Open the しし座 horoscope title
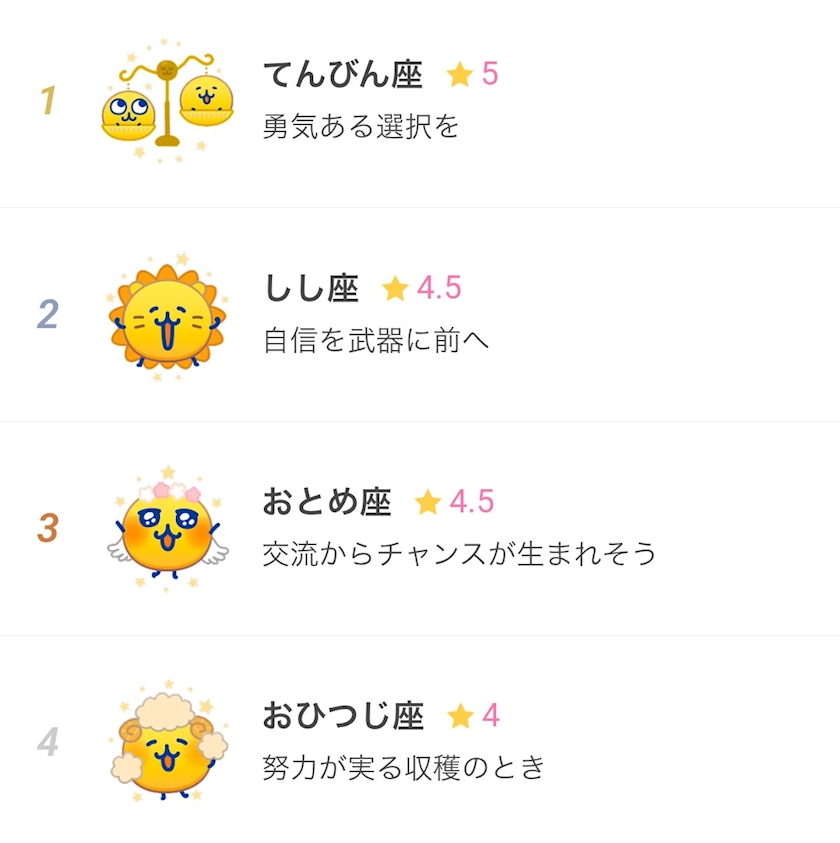This screenshot has width=840, height=843. click(311, 289)
